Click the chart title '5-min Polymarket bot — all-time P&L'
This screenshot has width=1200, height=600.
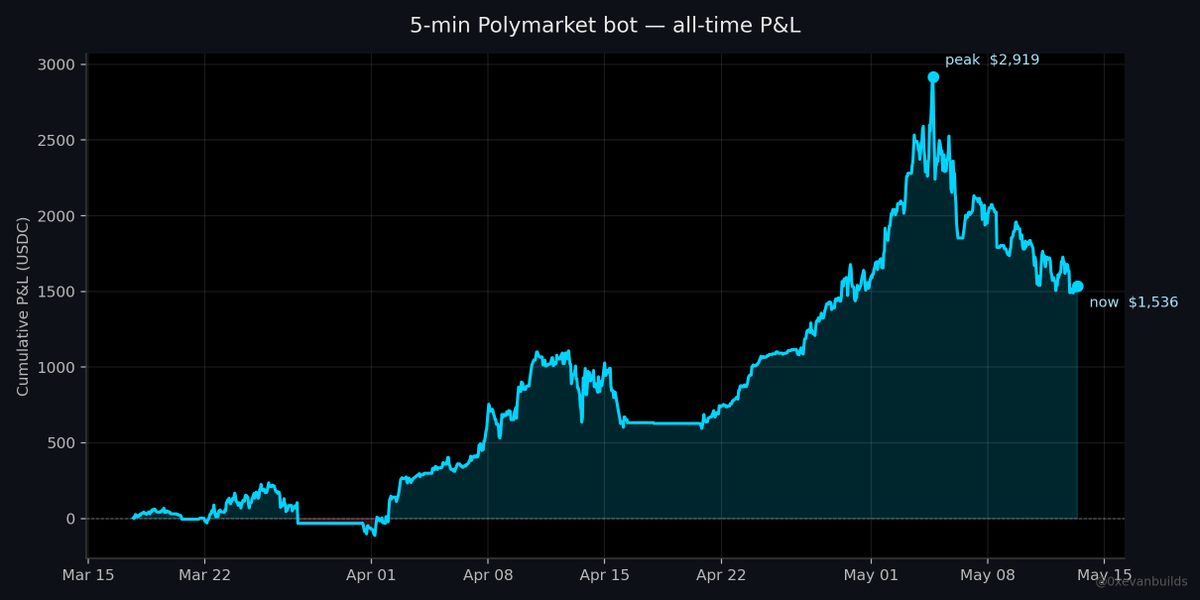(605, 26)
